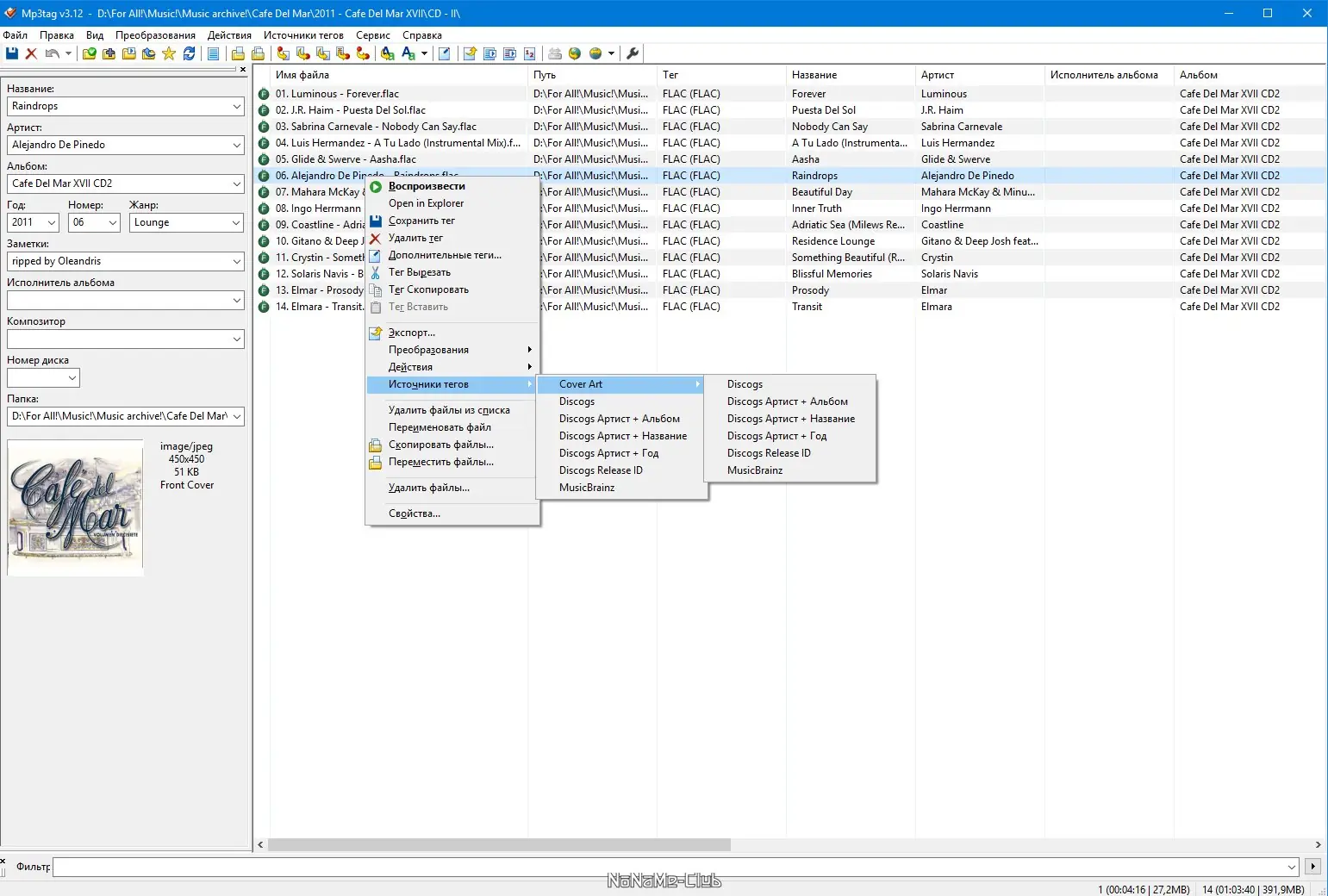The image size is (1328, 896).
Task: Select Discogs Release ID under Cover Art submenu
Action: click(x=790, y=453)
